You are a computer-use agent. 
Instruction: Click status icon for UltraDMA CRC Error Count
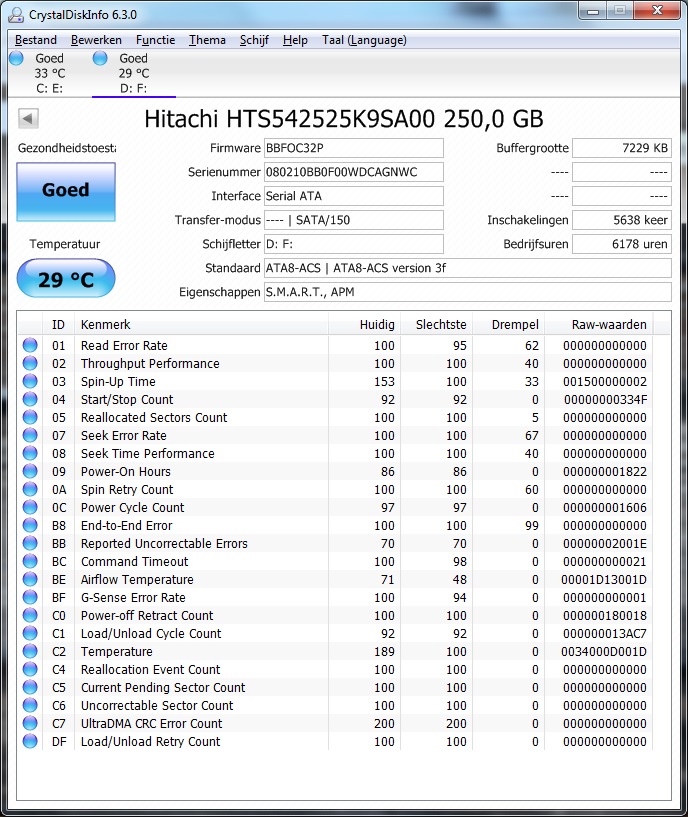(30, 723)
